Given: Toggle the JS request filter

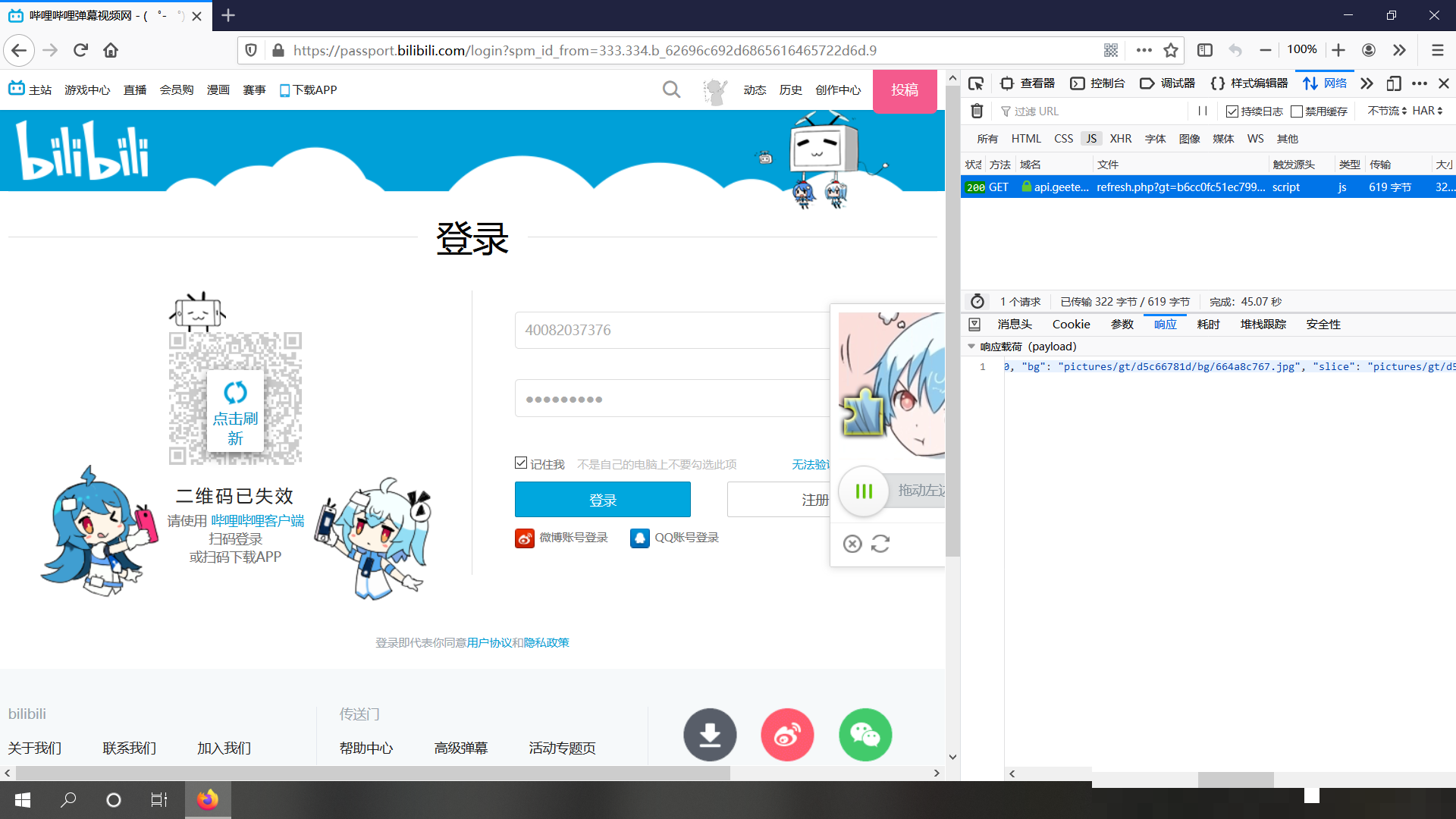Looking at the screenshot, I should 1091,139.
